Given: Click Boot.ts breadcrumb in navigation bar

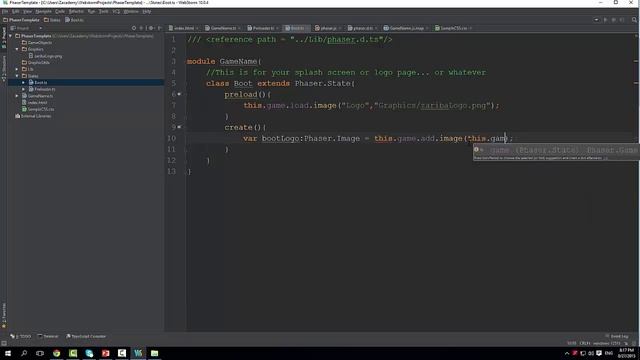Looking at the screenshot, I should [74, 20].
